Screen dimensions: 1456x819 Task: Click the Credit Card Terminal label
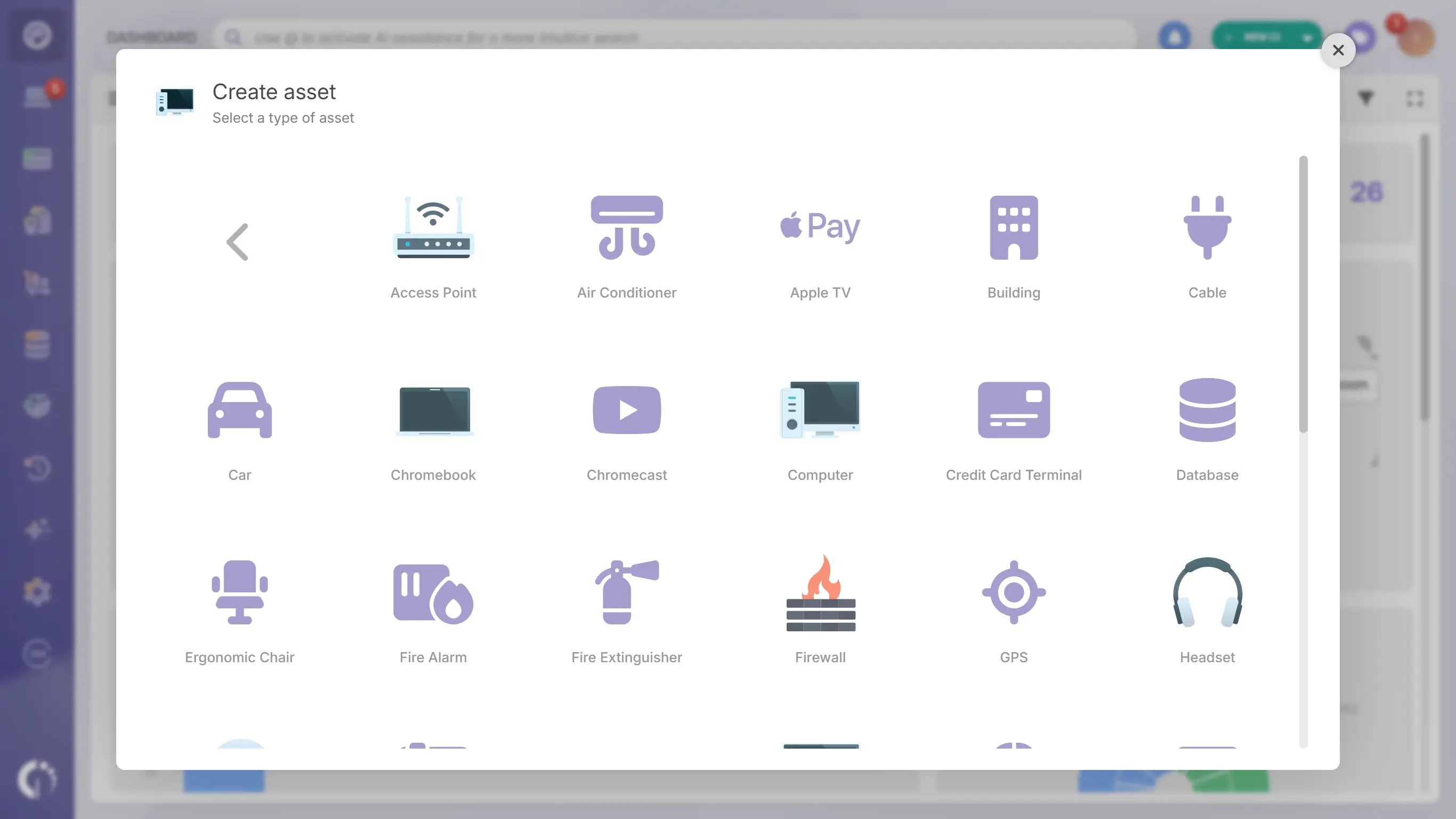[x=1014, y=475]
